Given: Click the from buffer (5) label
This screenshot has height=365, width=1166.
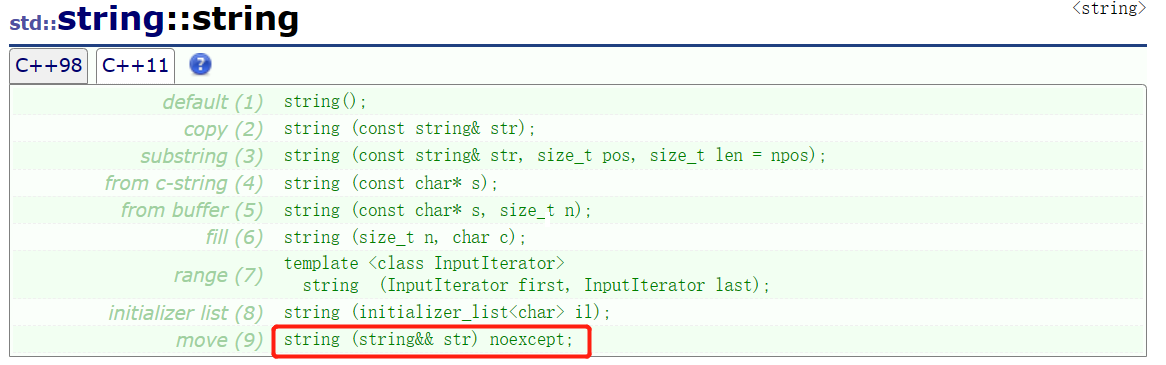Looking at the screenshot, I should pos(192,210).
